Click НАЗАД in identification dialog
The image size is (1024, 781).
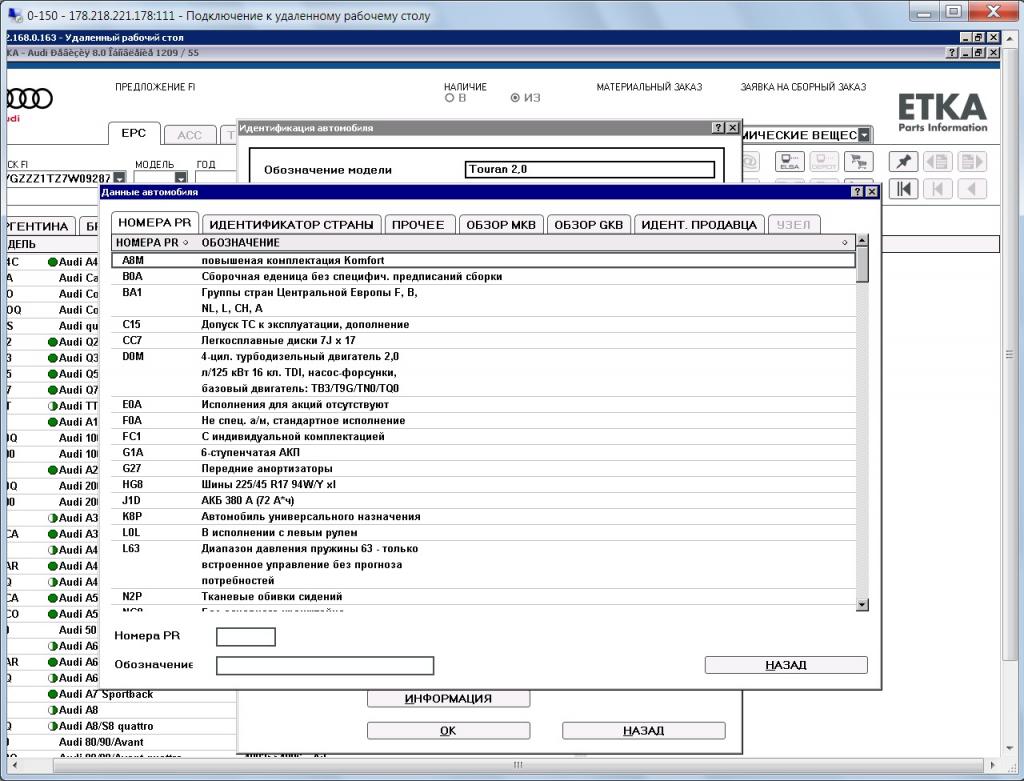click(x=644, y=731)
